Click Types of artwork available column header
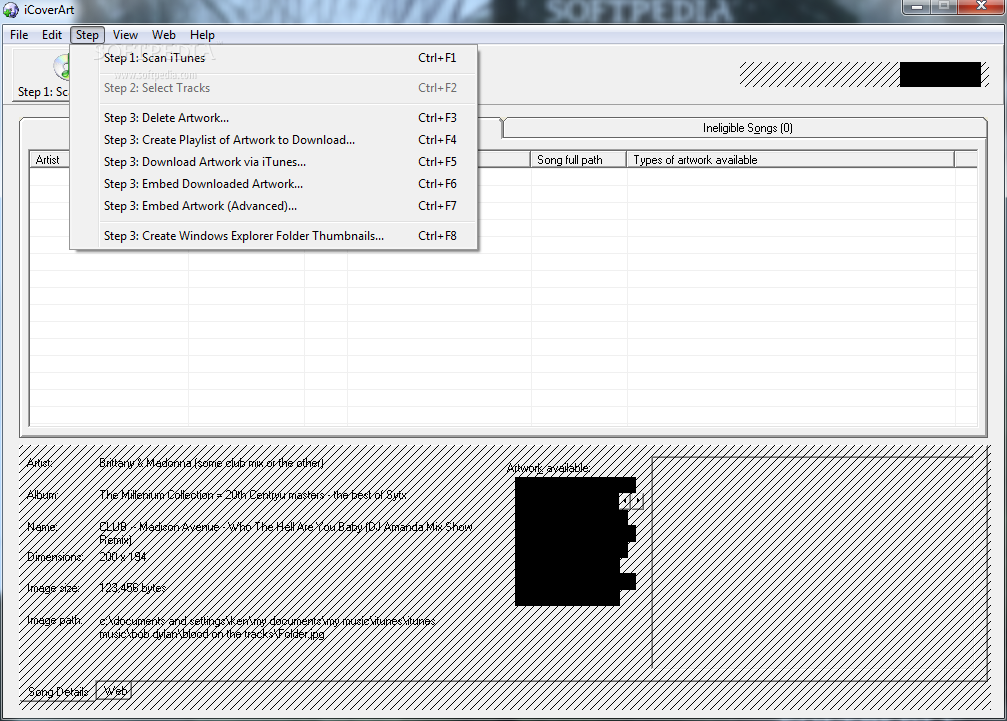 (x=790, y=159)
